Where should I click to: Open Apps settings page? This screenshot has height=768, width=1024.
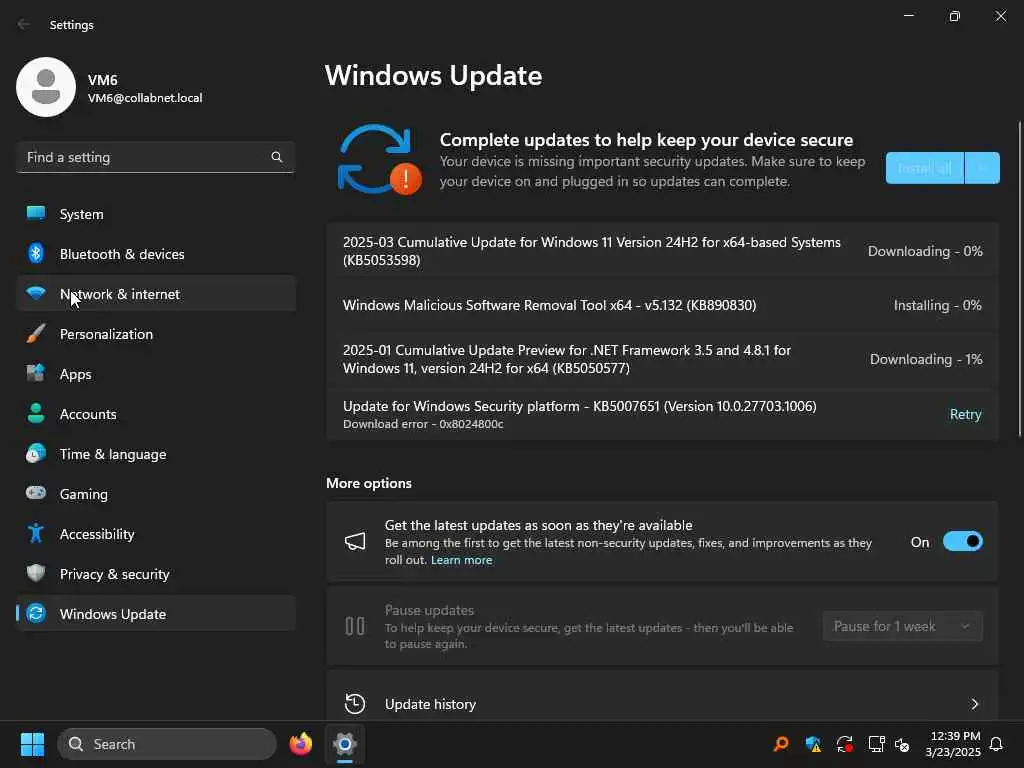click(156, 374)
